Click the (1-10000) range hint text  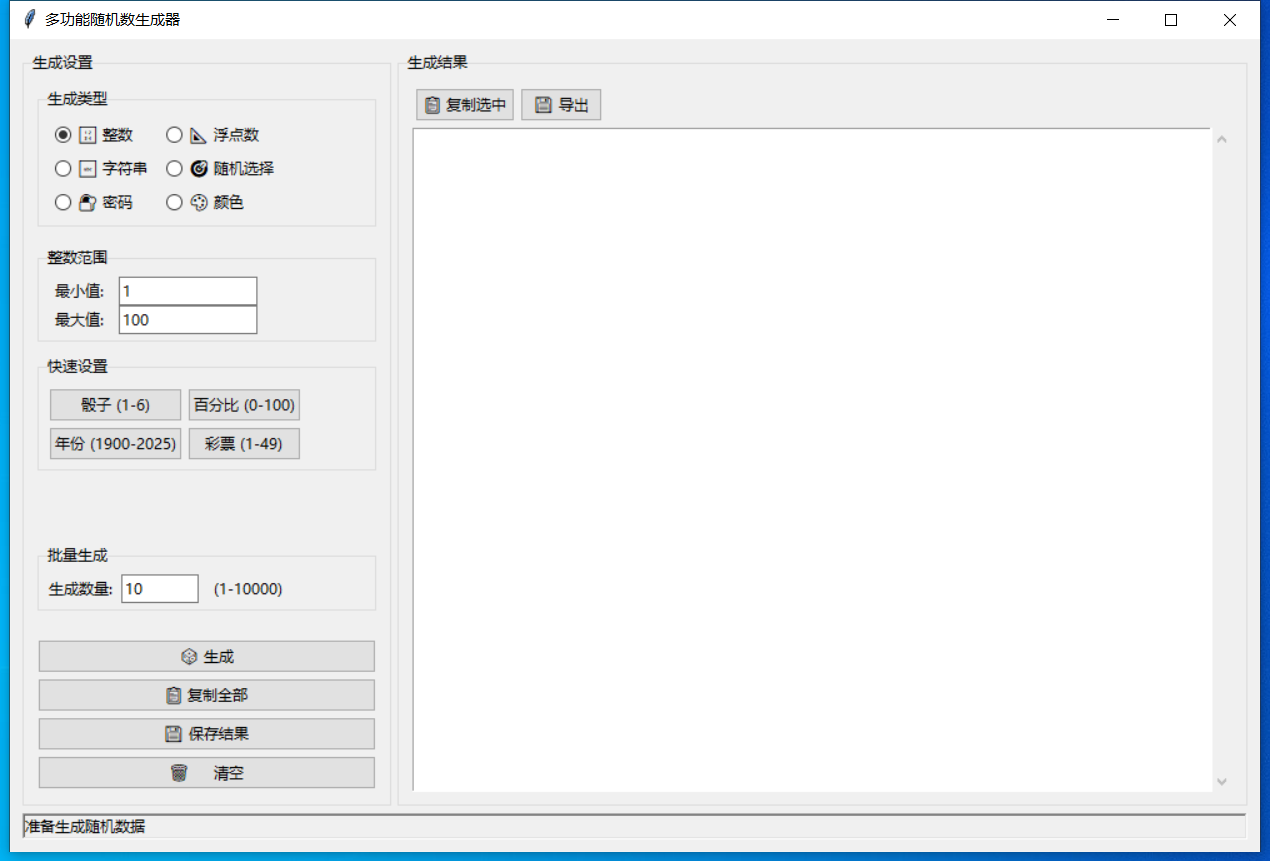coord(248,589)
